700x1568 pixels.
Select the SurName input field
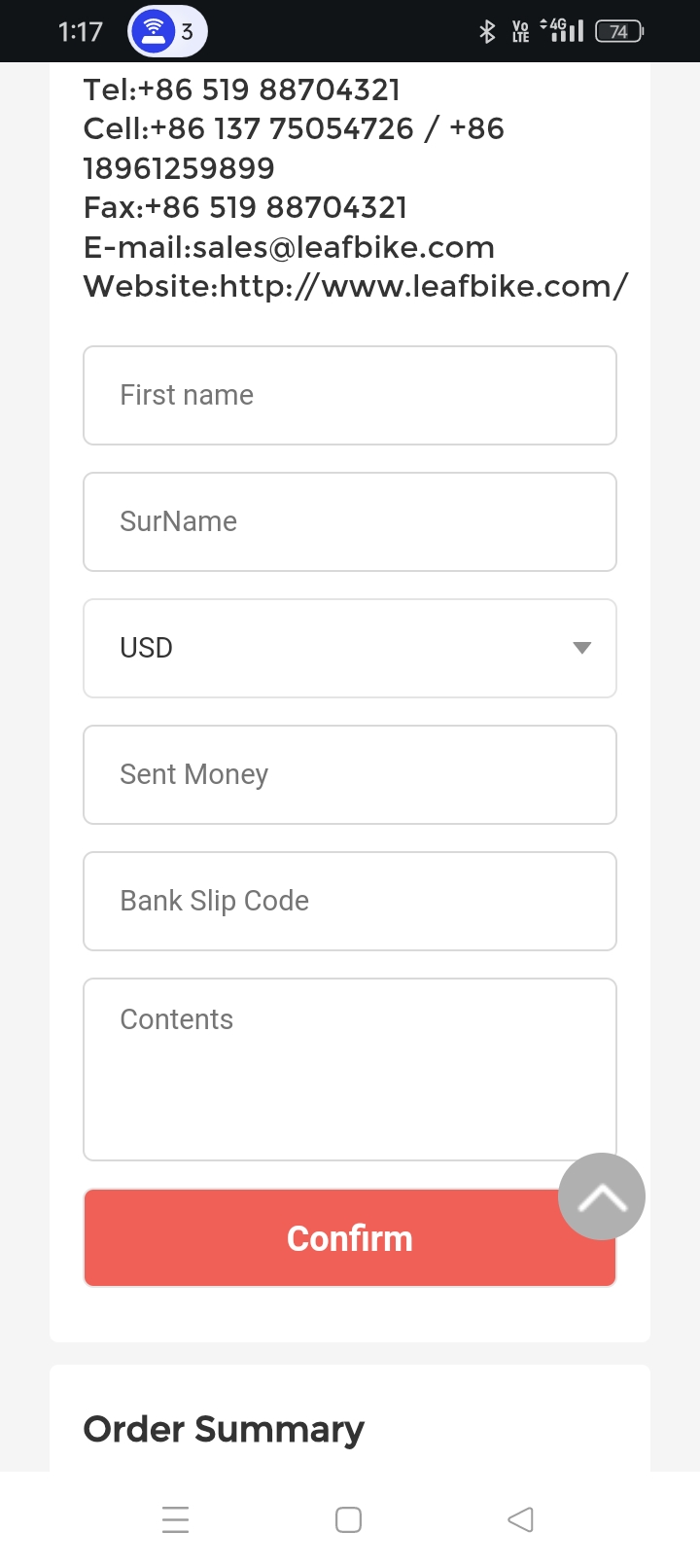click(350, 522)
